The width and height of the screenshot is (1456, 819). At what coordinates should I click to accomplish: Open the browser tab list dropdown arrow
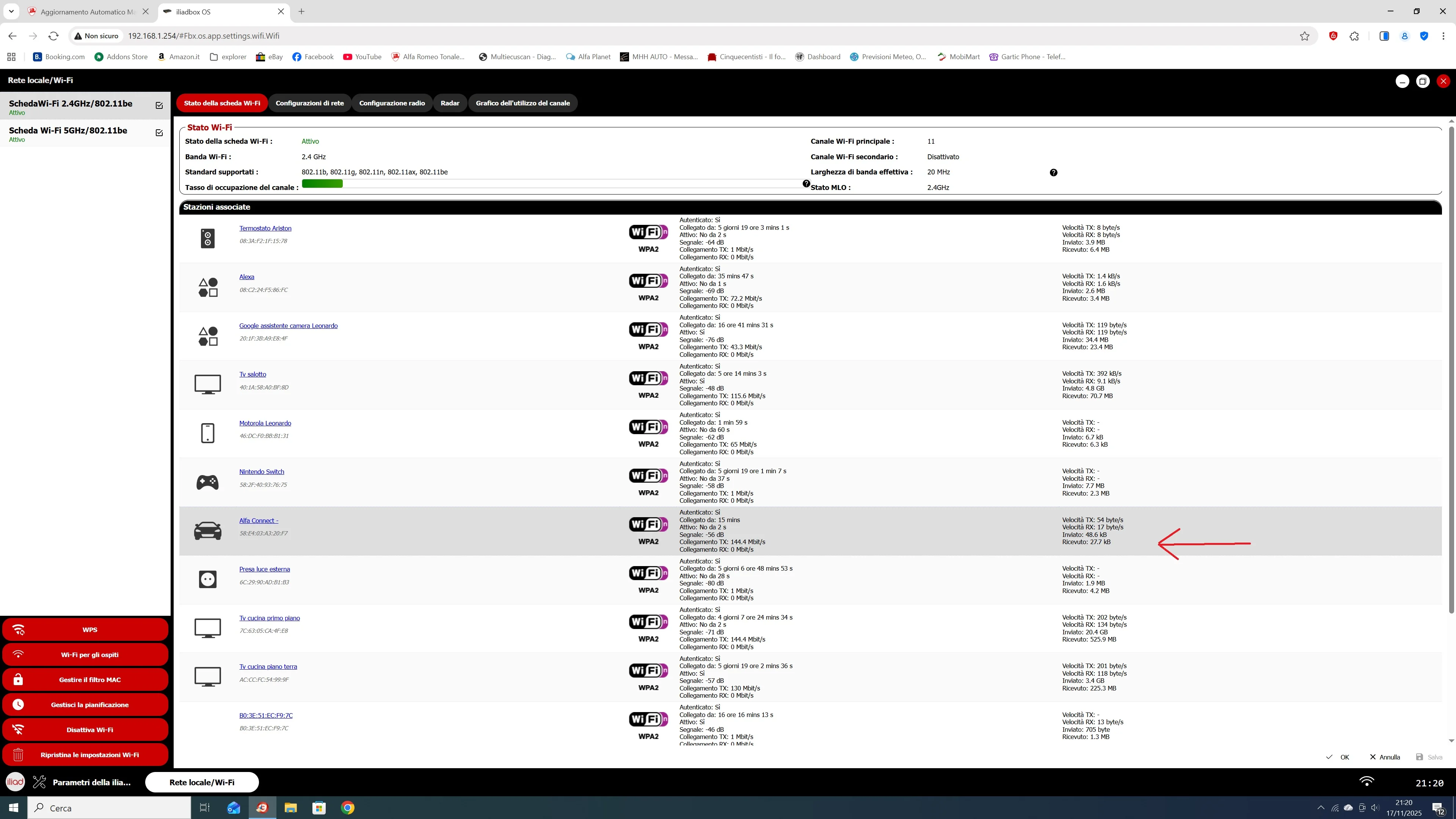(x=11, y=11)
